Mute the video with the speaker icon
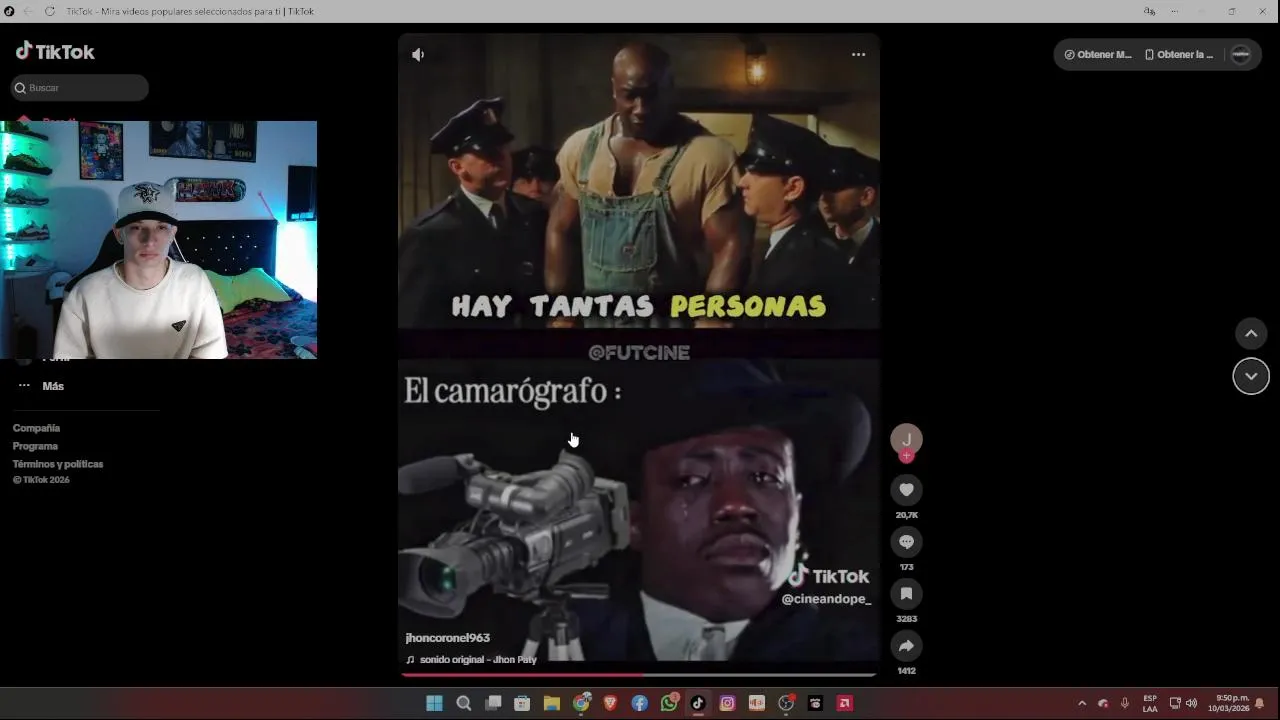The width and height of the screenshot is (1280, 720). [418, 55]
